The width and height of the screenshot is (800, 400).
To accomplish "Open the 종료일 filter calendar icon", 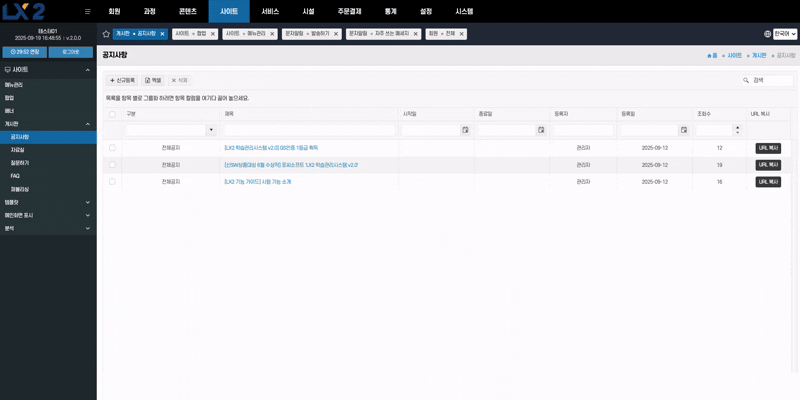I will click(x=541, y=130).
